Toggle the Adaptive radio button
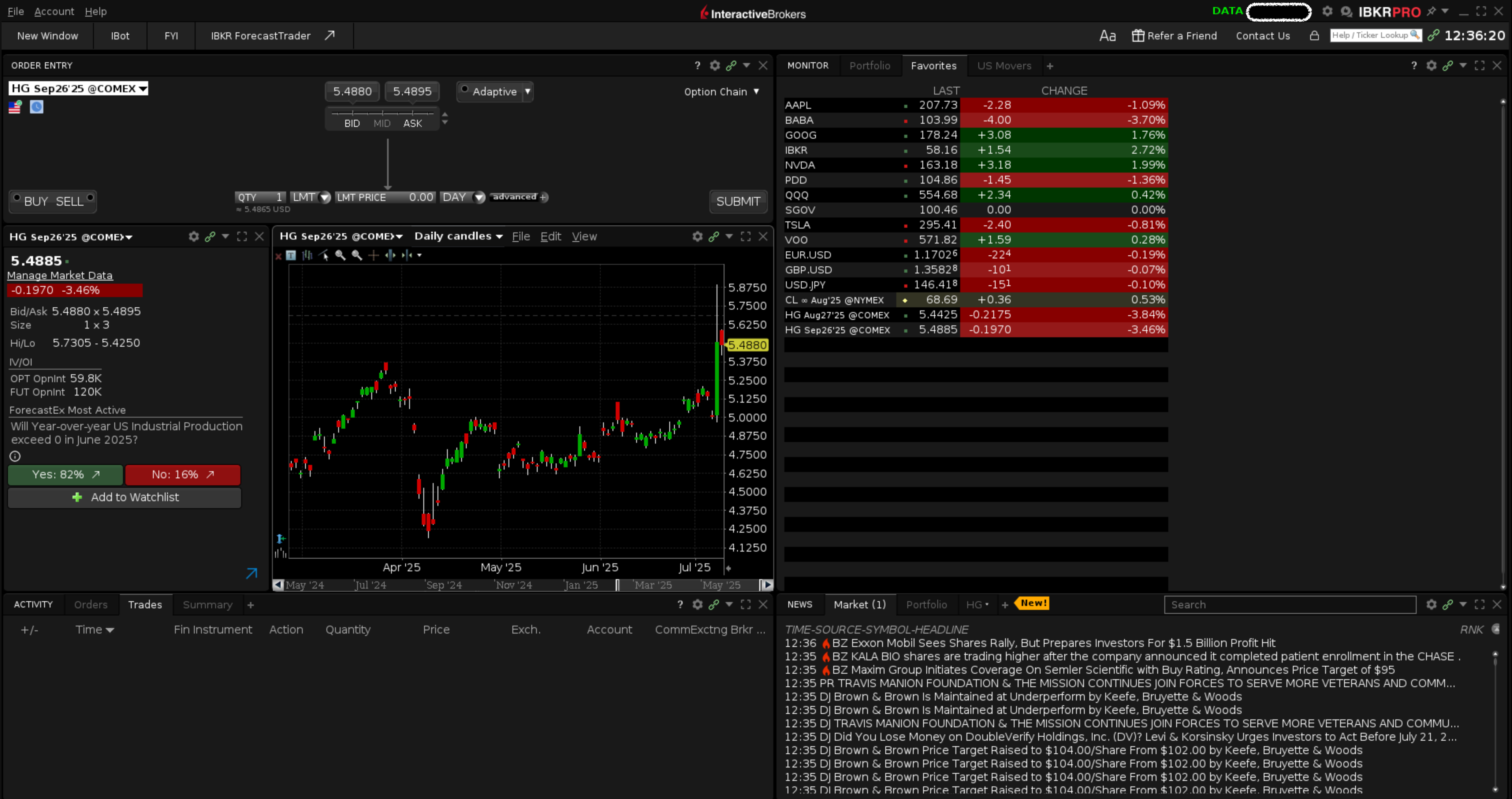 [x=464, y=89]
